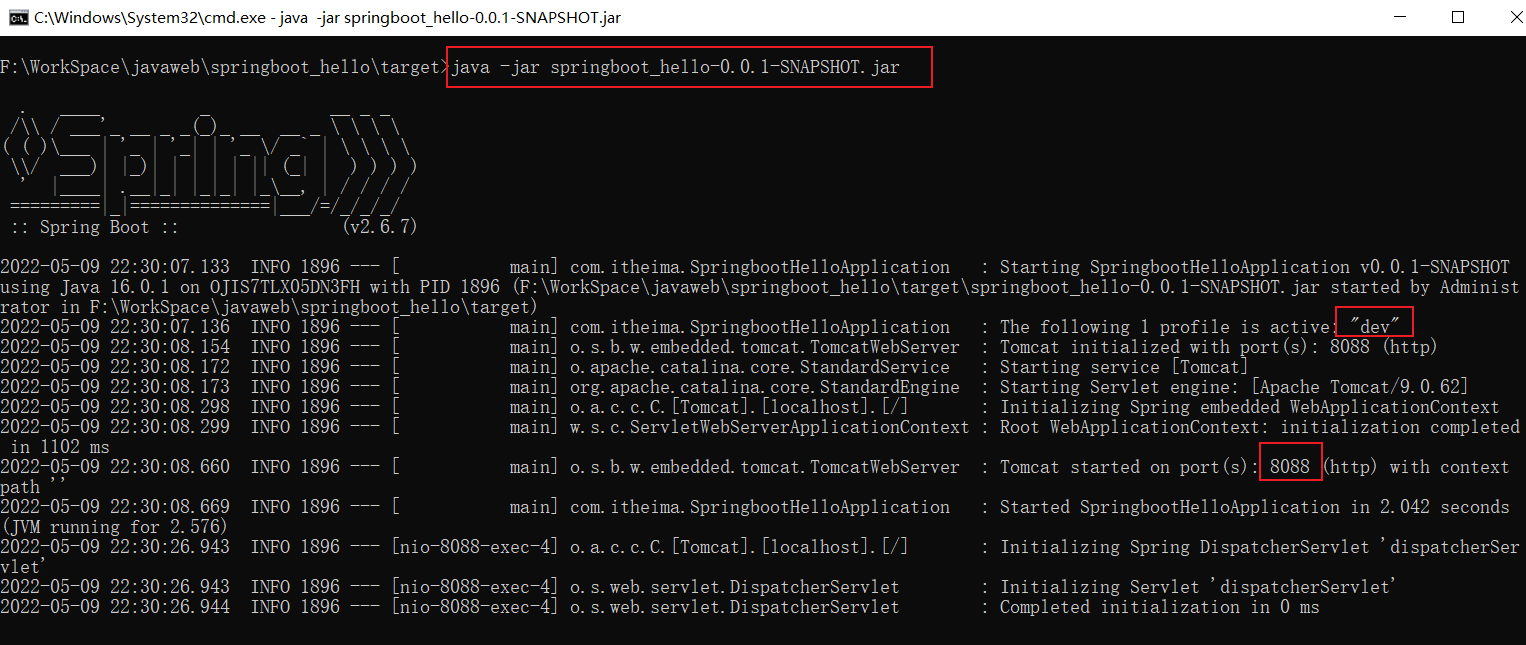
Task: Click 'Tomcat started on port(s):' text
Action: coord(1130,467)
